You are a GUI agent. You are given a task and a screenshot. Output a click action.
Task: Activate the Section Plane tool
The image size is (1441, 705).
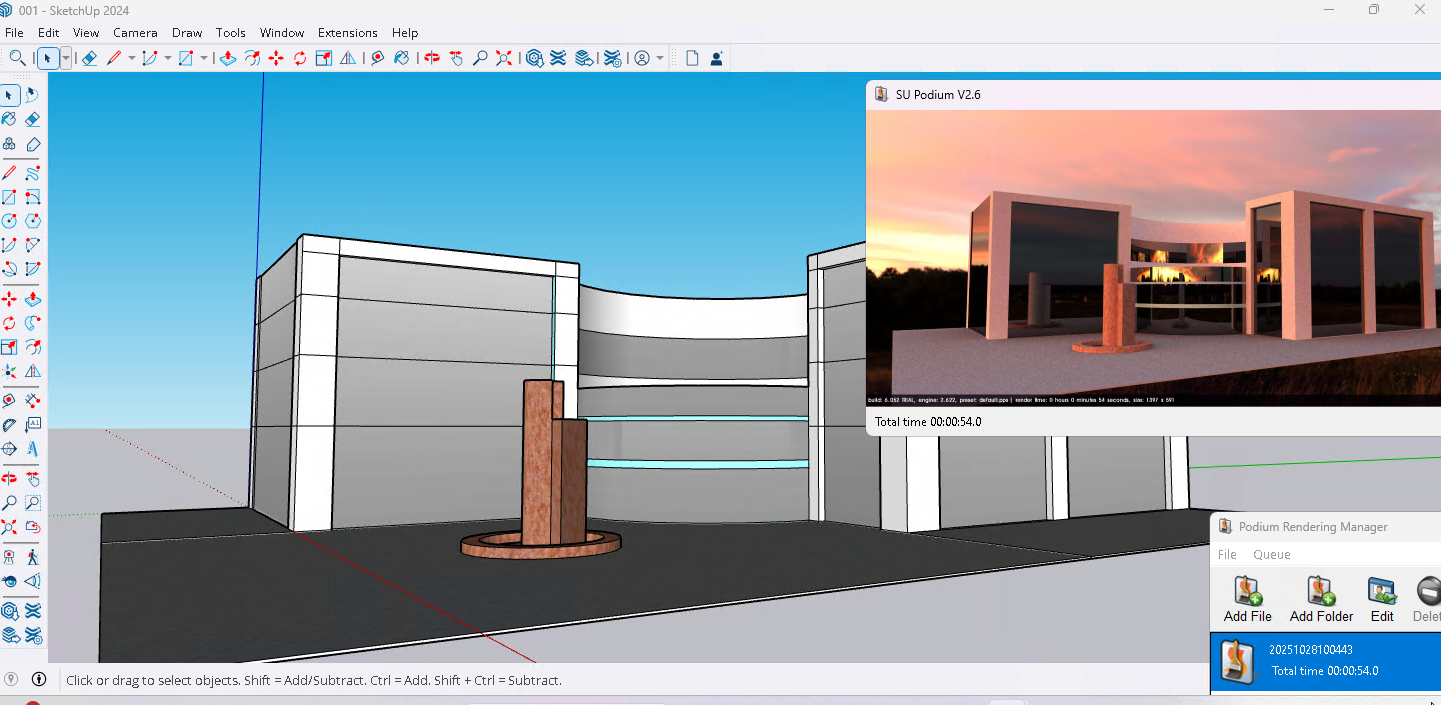pyautogui.click(x=9, y=449)
